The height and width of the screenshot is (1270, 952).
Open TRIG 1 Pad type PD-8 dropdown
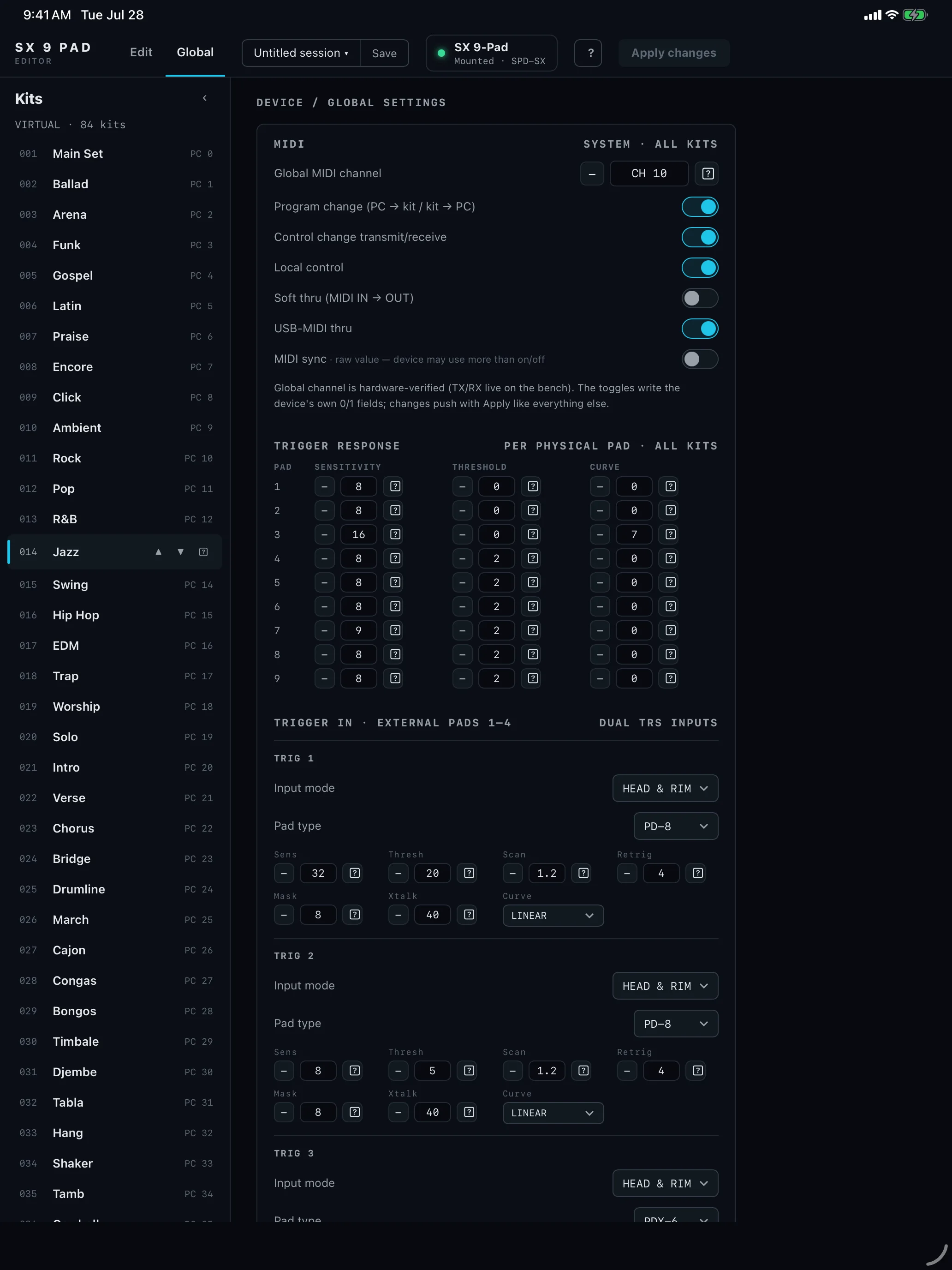click(675, 826)
